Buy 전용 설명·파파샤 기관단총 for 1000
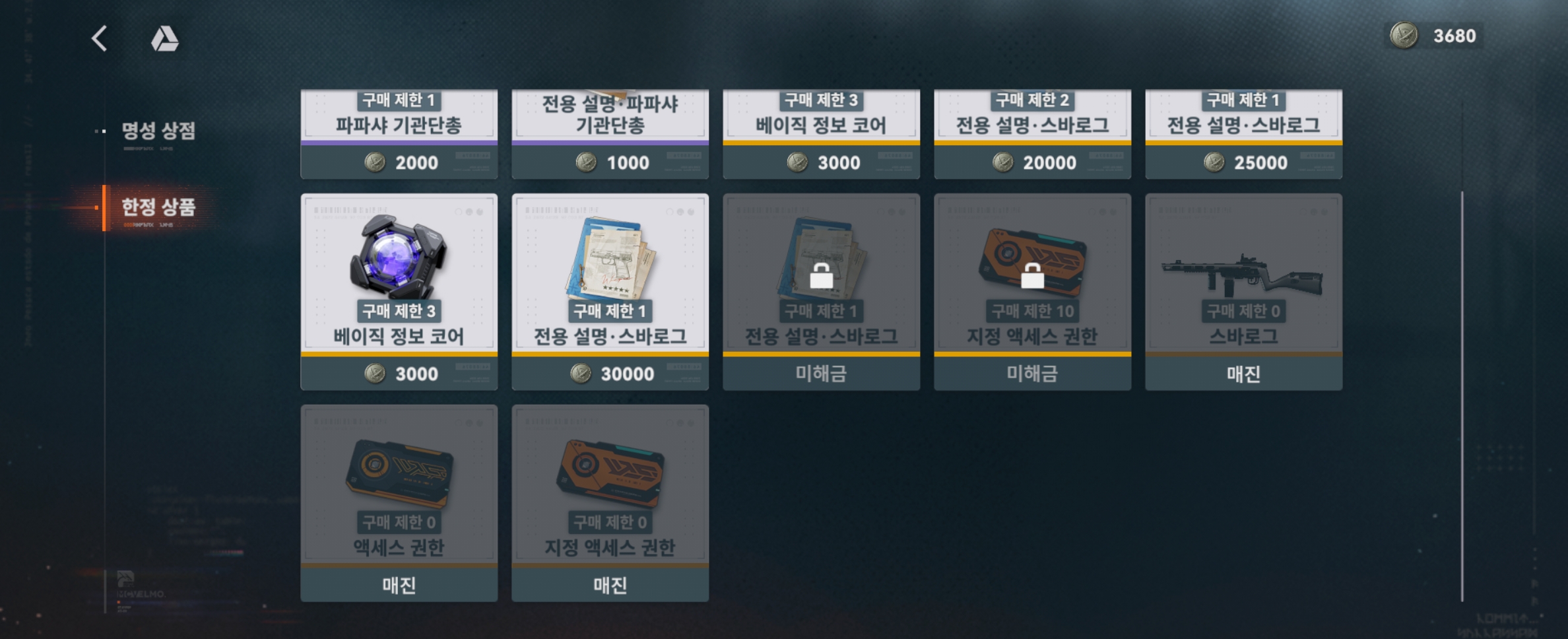Viewport: 1568px width, 639px height. [x=610, y=134]
